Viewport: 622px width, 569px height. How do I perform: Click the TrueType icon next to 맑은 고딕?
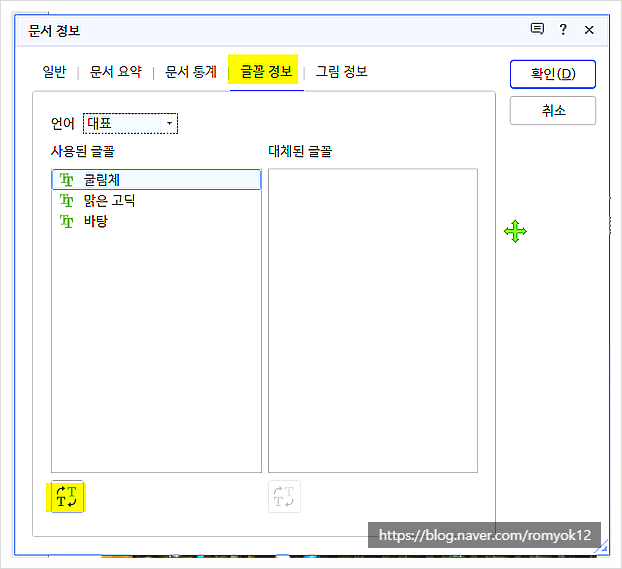coord(66,200)
